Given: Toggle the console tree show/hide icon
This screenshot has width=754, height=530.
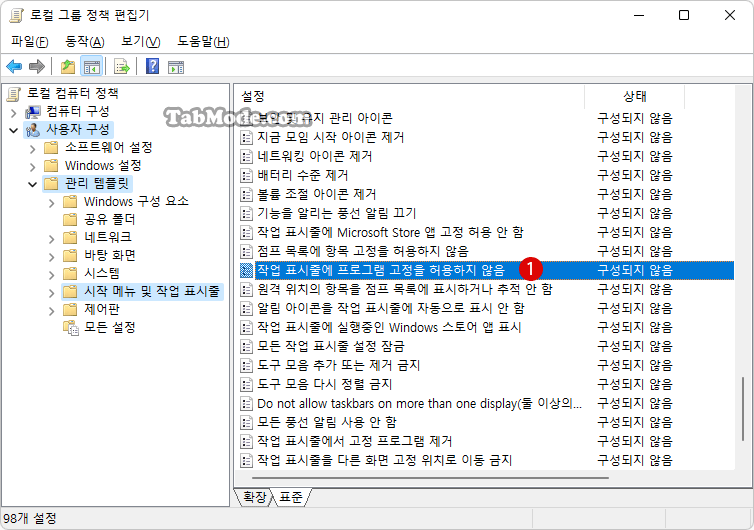Looking at the screenshot, I should tap(91, 66).
